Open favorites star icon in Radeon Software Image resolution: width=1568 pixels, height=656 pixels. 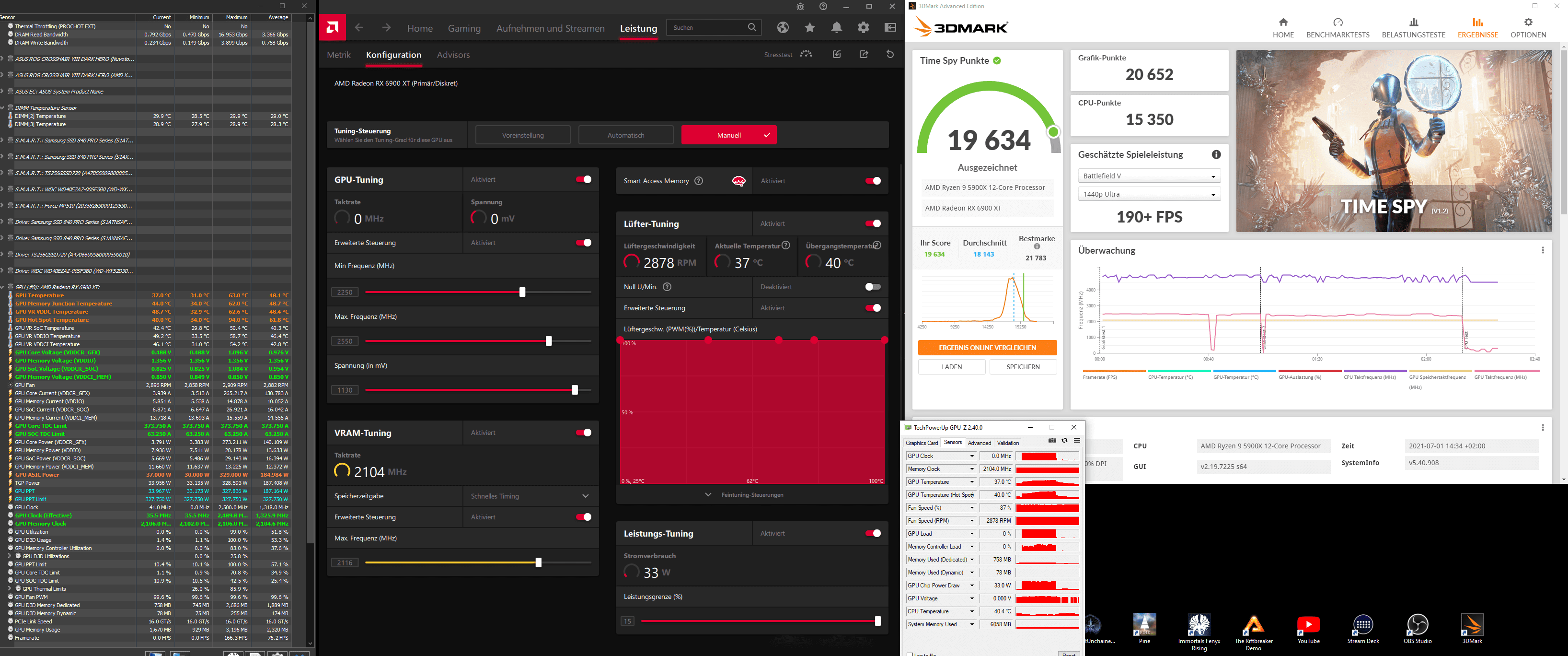click(x=809, y=27)
